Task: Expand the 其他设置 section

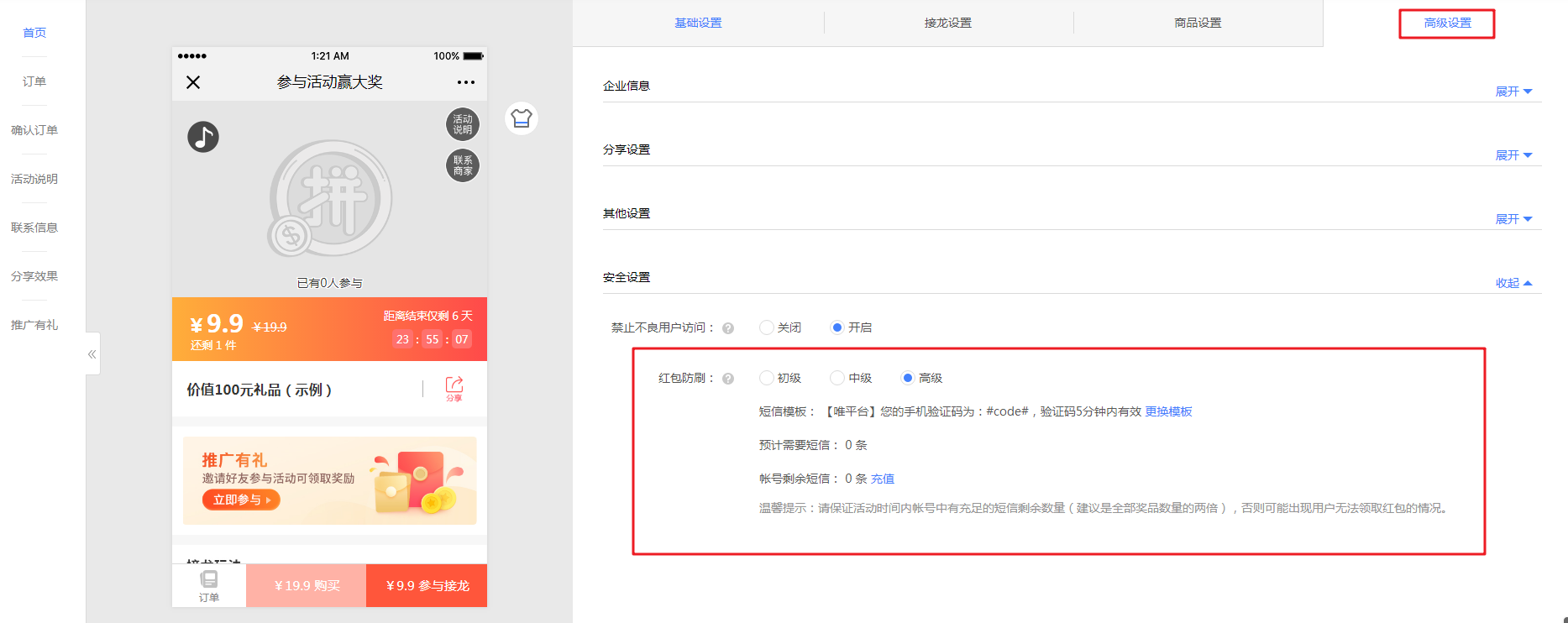Action: 1513,219
